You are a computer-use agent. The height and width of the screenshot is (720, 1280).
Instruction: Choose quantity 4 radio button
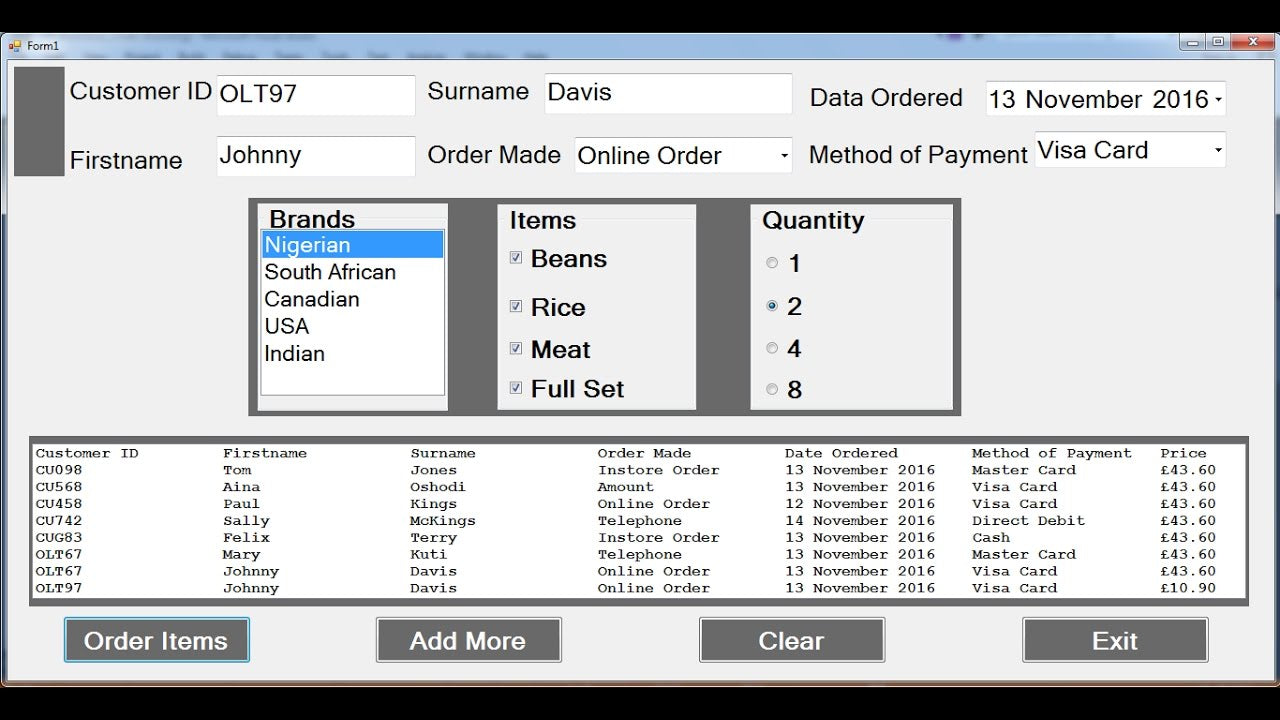pyautogui.click(x=772, y=348)
